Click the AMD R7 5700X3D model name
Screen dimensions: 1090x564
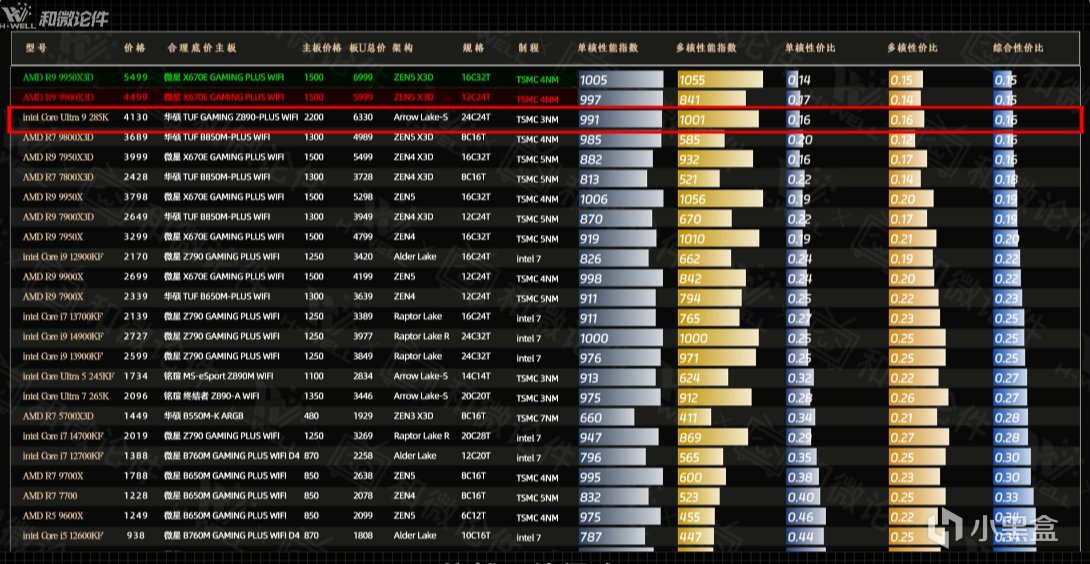58,416
